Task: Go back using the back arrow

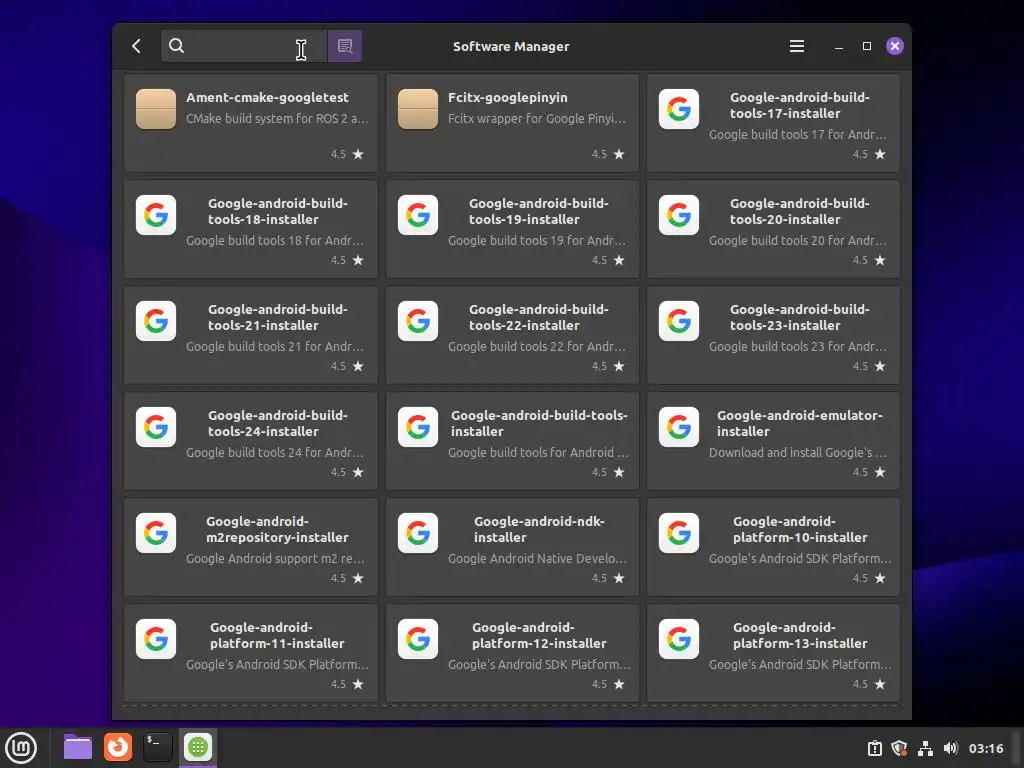Action: point(136,46)
